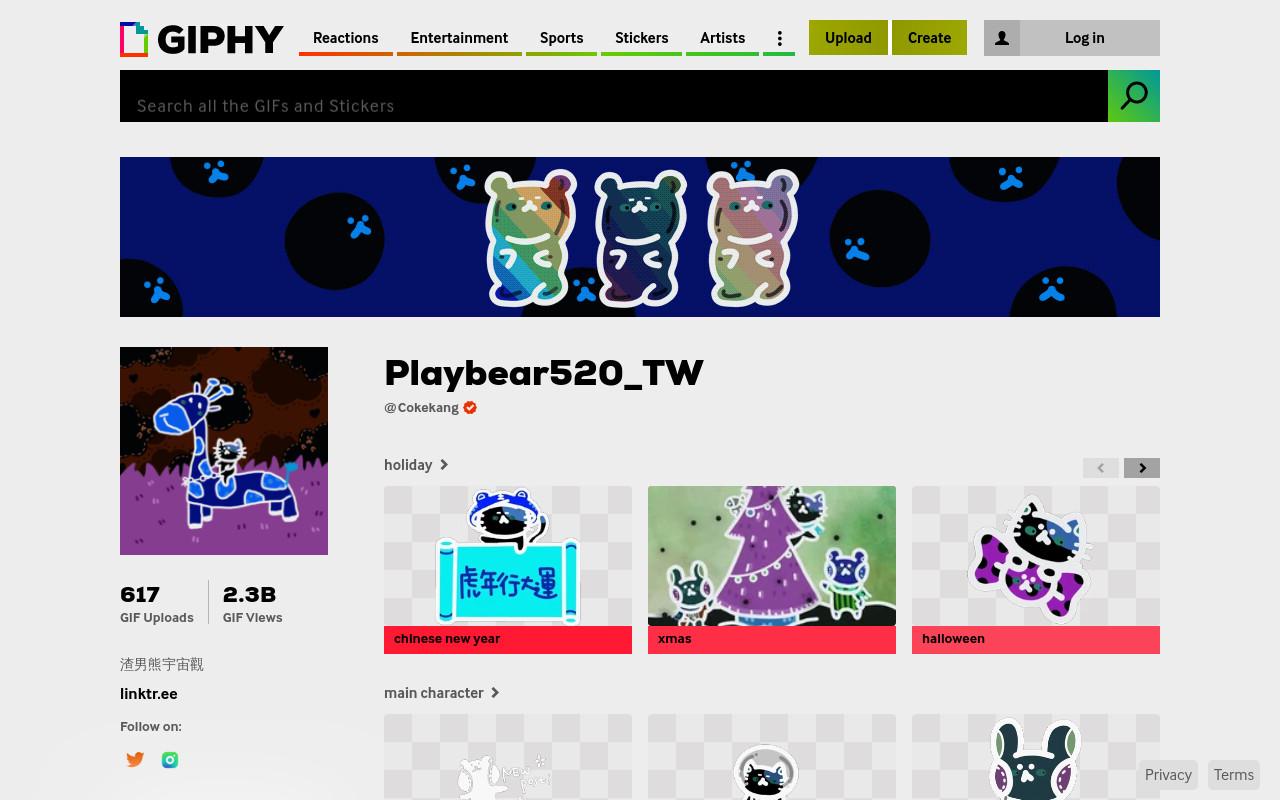Expand the main character collection chevron

coord(494,693)
